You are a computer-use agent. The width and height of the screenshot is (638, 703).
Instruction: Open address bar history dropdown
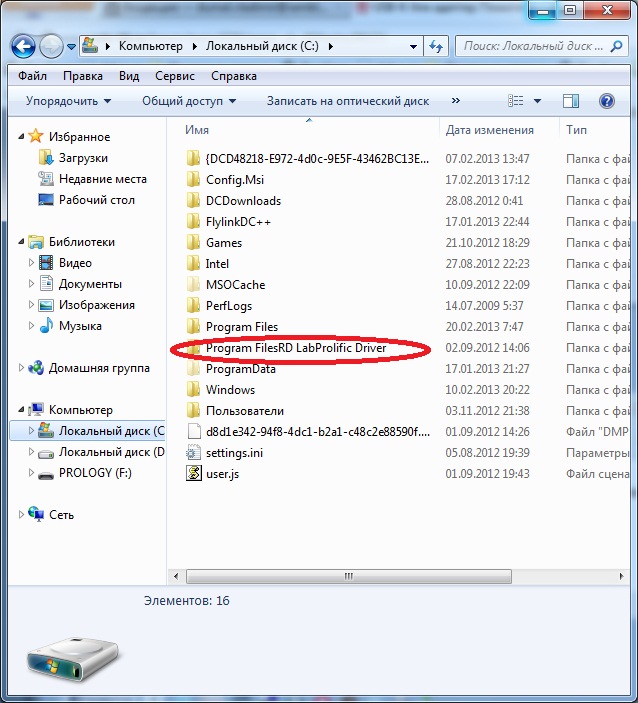[x=413, y=46]
